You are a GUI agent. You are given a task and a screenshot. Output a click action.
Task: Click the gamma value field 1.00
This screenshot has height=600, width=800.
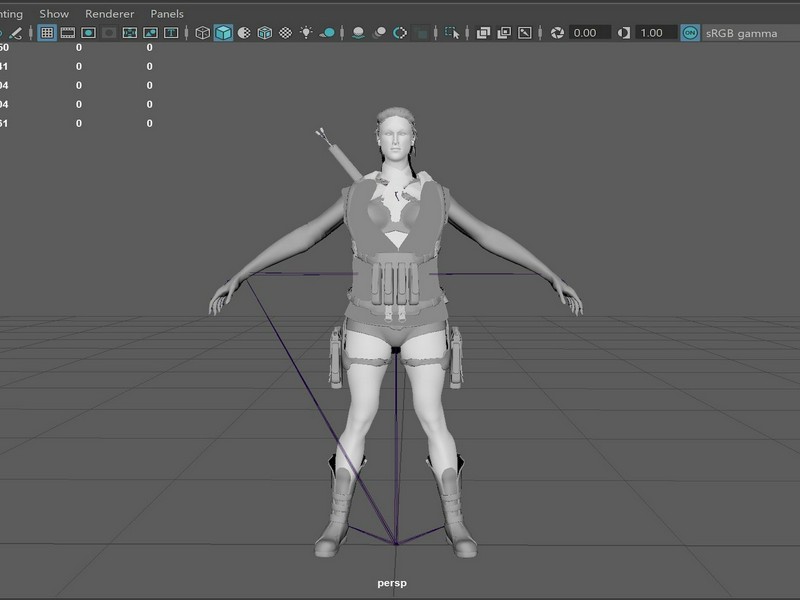[656, 33]
